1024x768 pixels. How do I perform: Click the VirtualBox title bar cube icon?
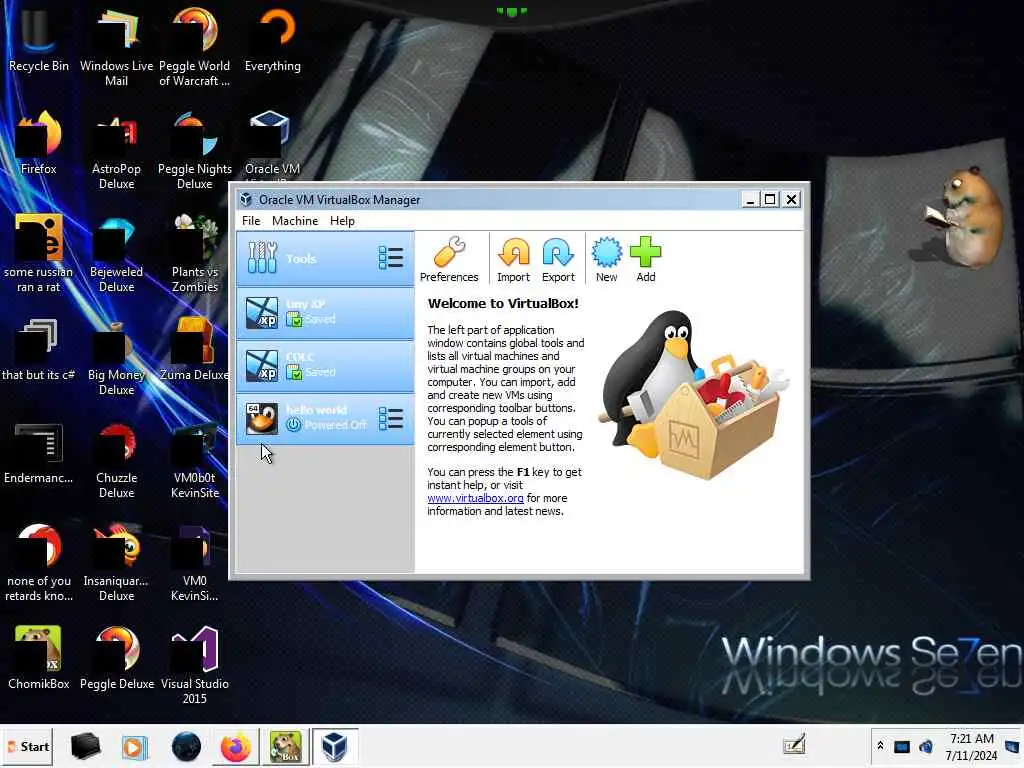pyautogui.click(x=246, y=200)
